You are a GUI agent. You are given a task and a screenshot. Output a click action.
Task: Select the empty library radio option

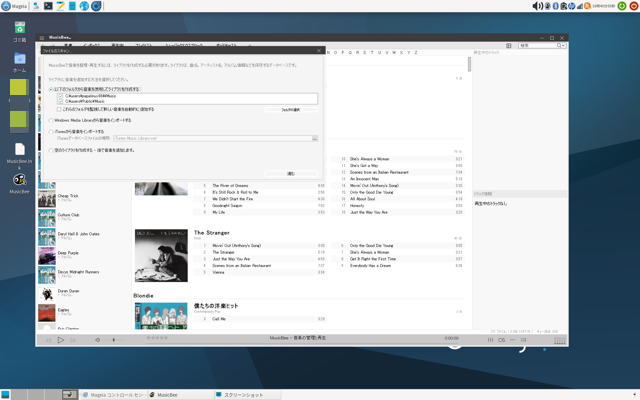point(52,150)
